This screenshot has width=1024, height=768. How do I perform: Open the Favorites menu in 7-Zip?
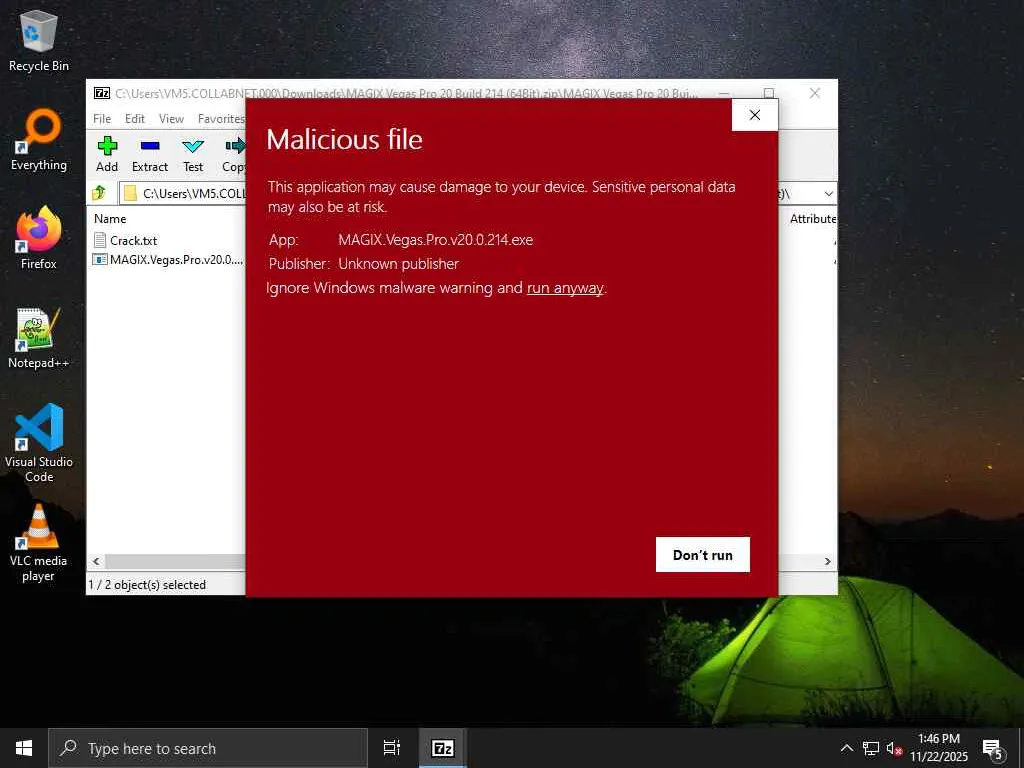tap(221, 118)
